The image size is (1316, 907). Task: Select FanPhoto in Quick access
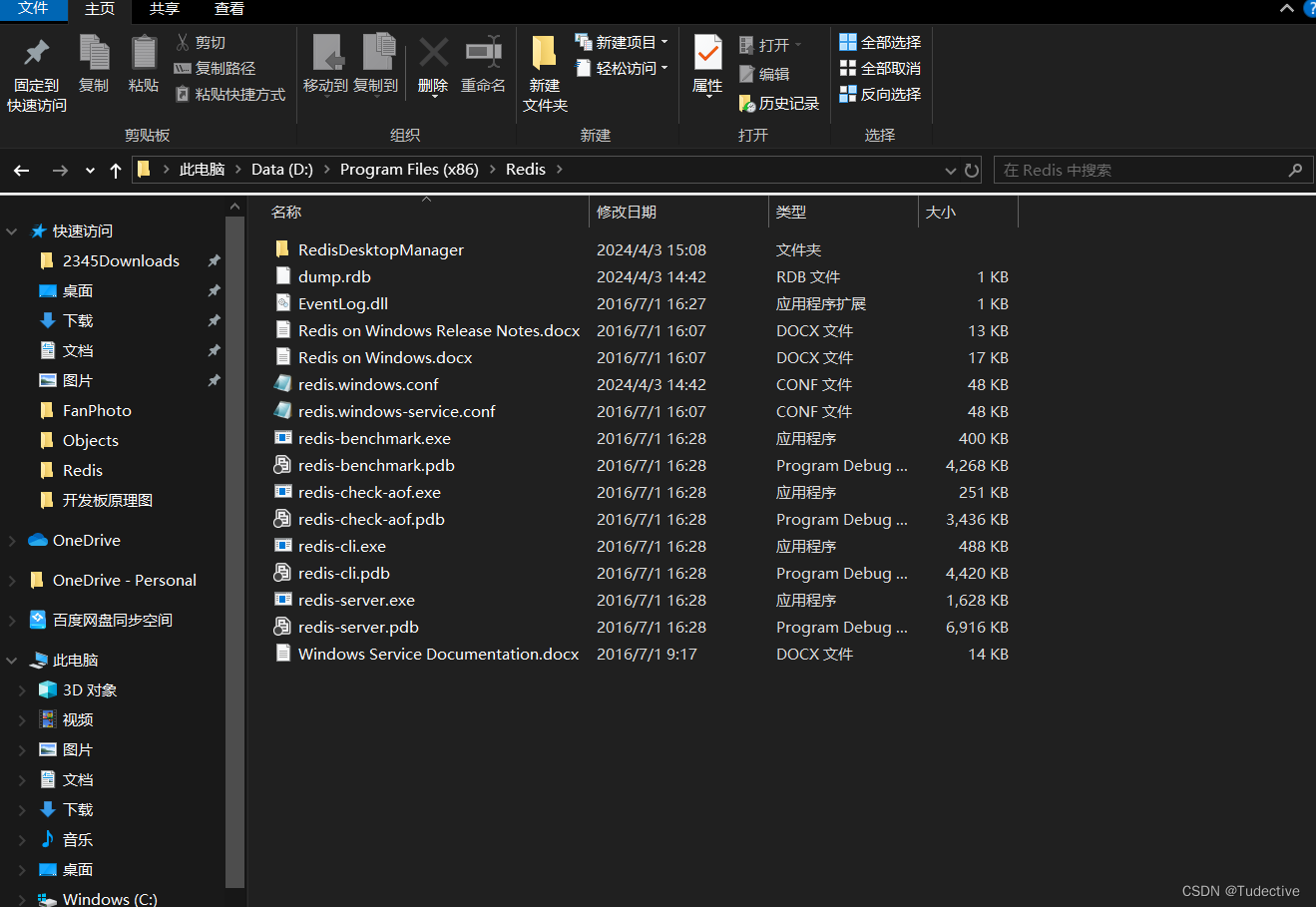tap(97, 411)
